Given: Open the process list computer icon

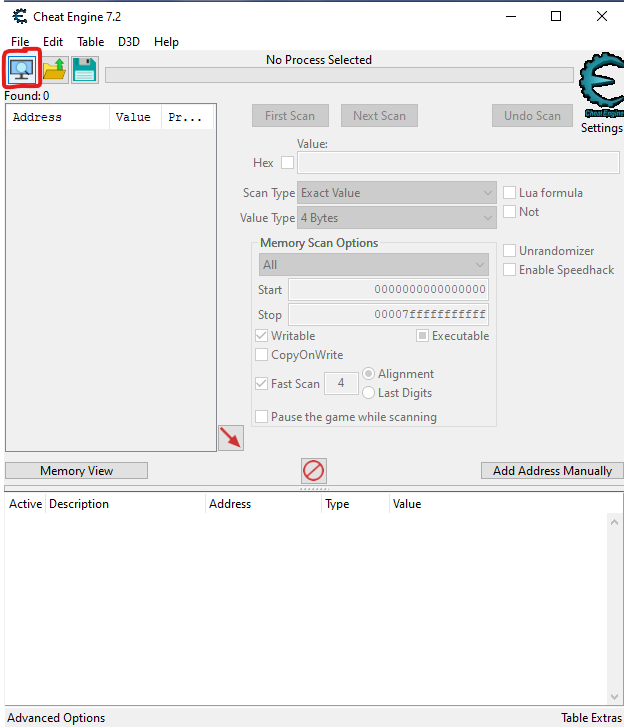Looking at the screenshot, I should [x=21, y=70].
